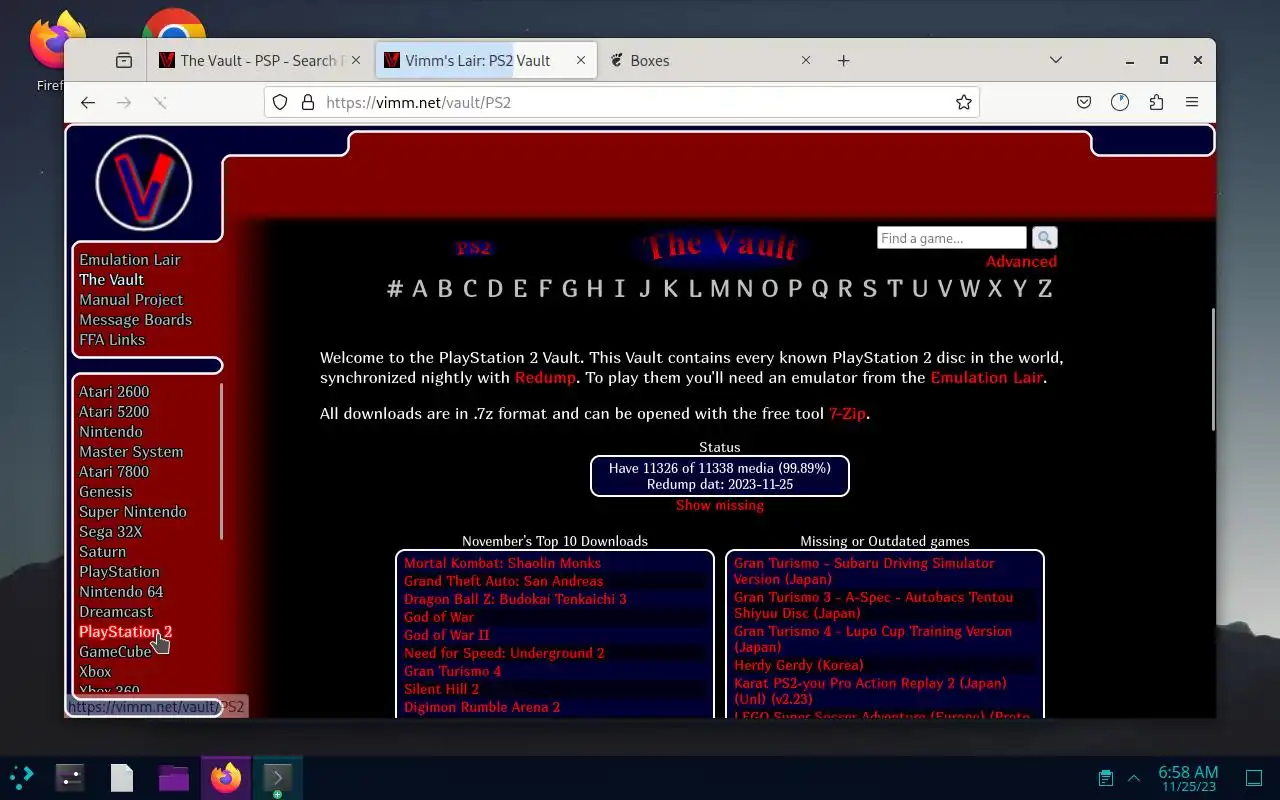Close the Vimm's Lair PS2 Vault tab

click(x=581, y=61)
